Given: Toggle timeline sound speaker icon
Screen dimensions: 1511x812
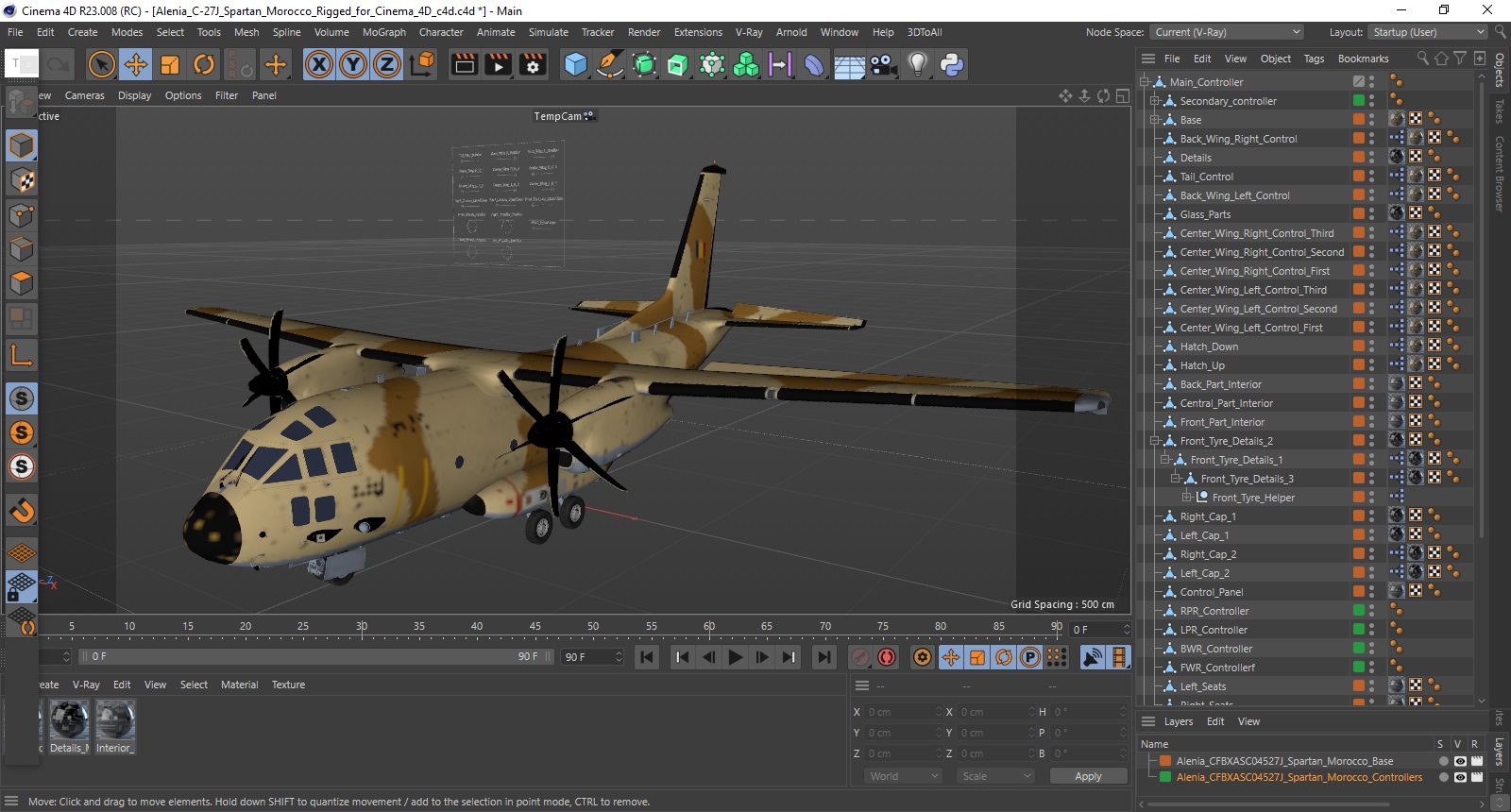Looking at the screenshot, I should click(1093, 657).
